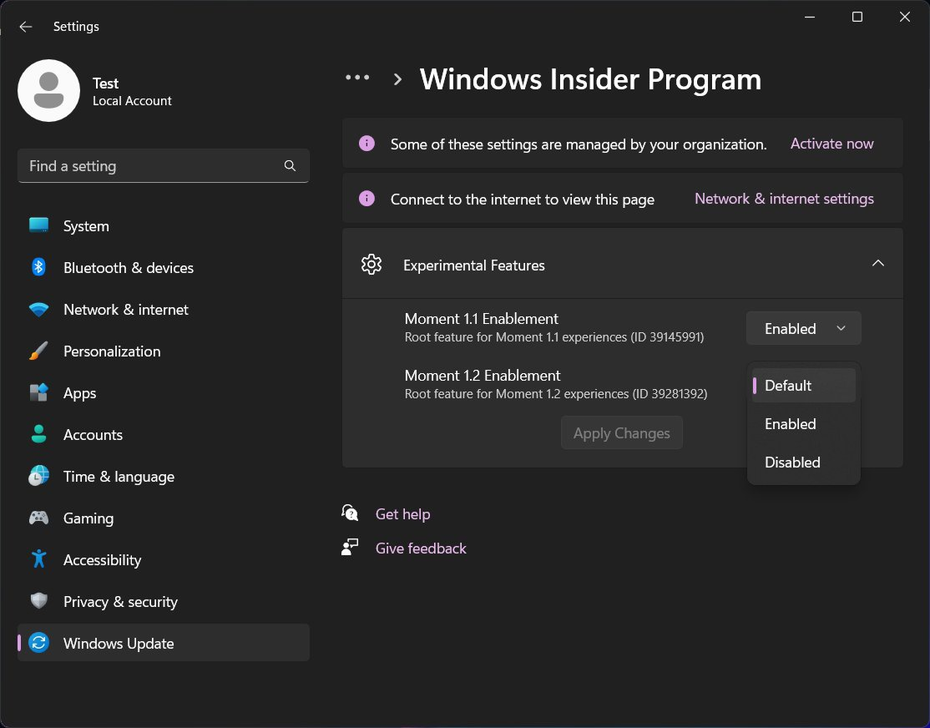Select Disabled for Moment 1.2 Enablement
This screenshot has height=728, width=930.
tap(792, 462)
